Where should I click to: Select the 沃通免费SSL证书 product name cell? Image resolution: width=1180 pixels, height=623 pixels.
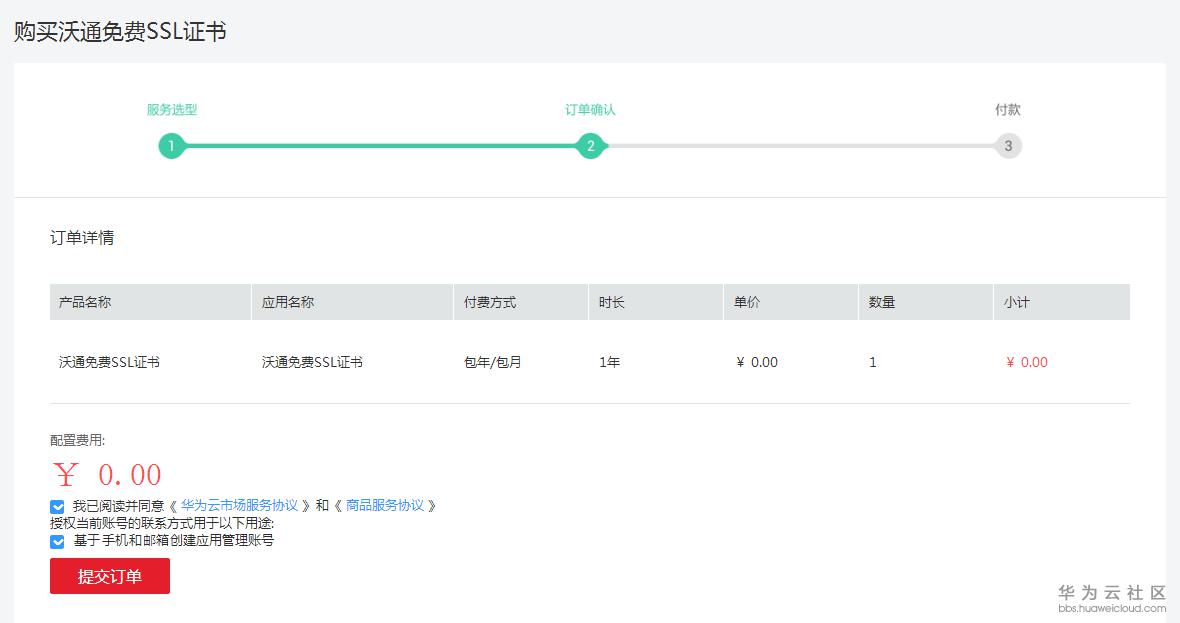(x=111, y=362)
